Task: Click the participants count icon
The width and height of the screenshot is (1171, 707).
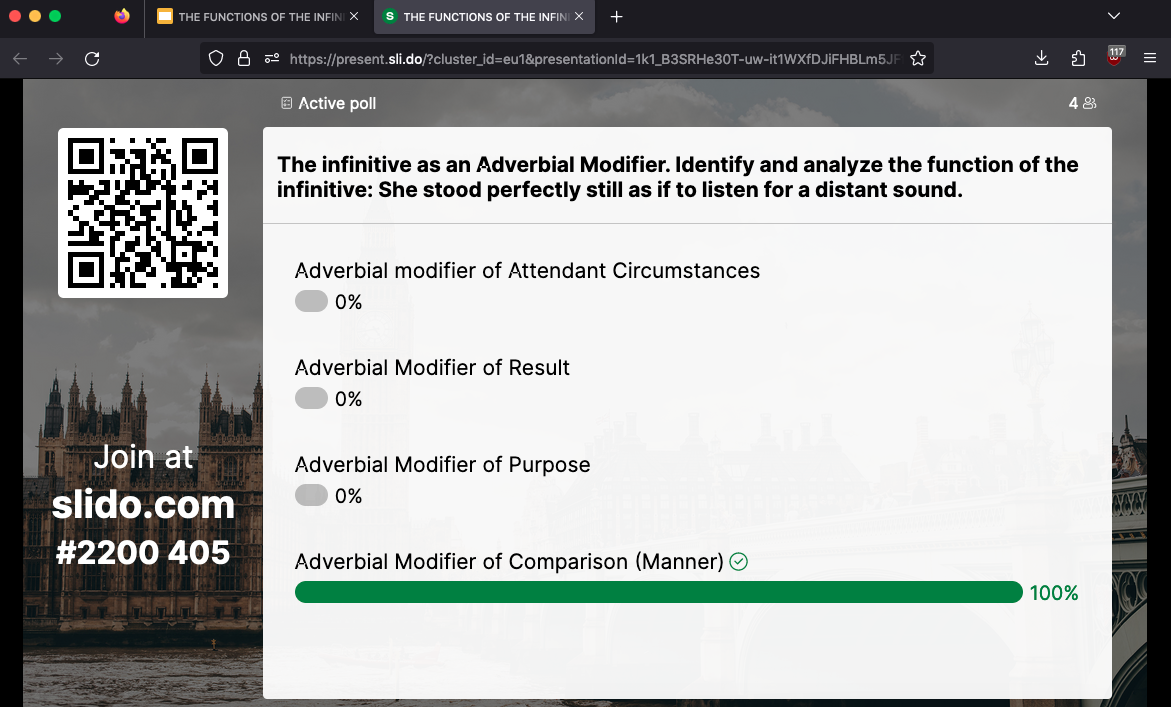Action: (1090, 103)
